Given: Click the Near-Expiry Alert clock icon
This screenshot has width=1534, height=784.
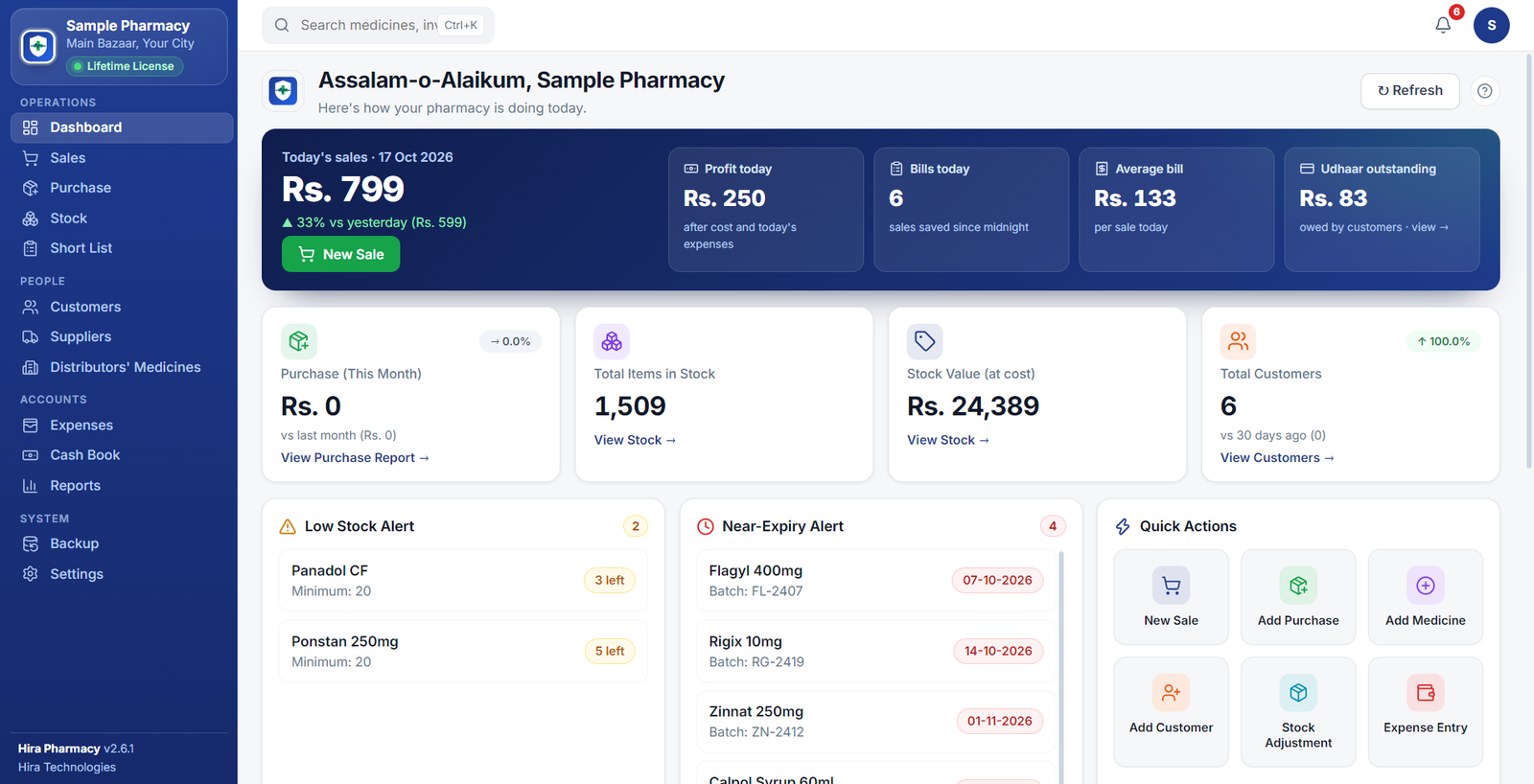Looking at the screenshot, I should (706, 526).
